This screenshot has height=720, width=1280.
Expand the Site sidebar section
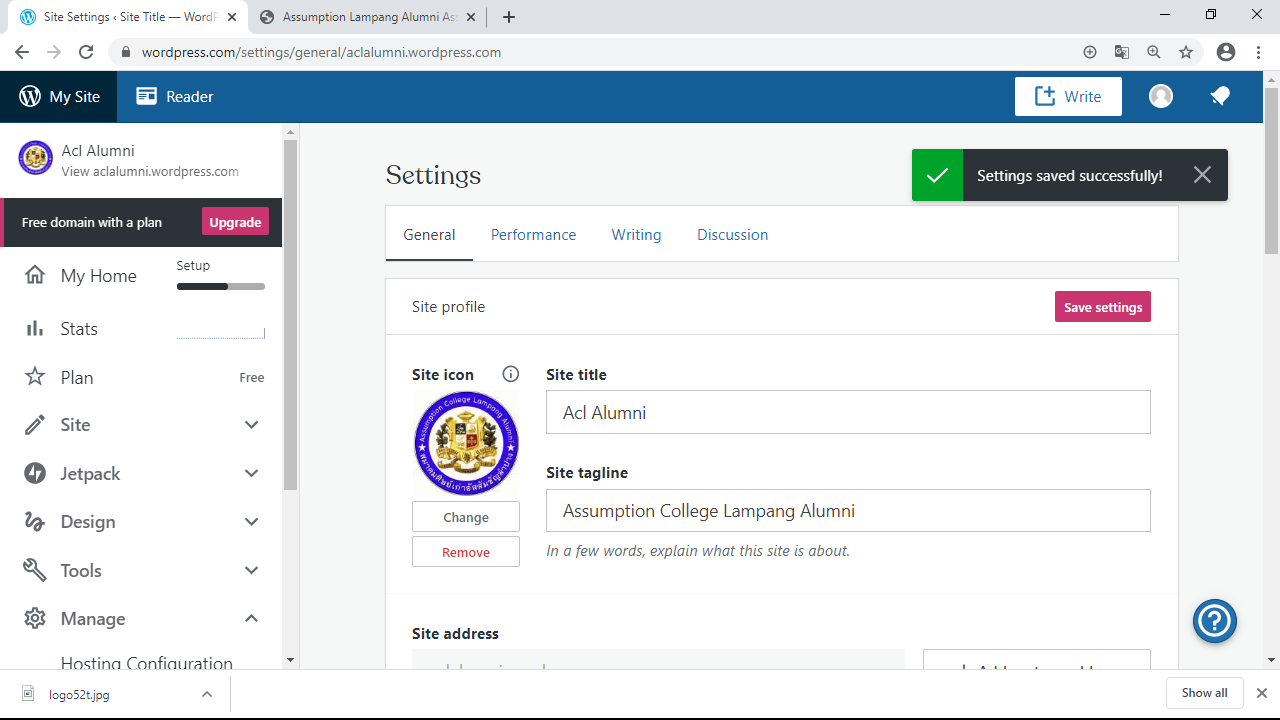pyautogui.click(x=251, y=425)
